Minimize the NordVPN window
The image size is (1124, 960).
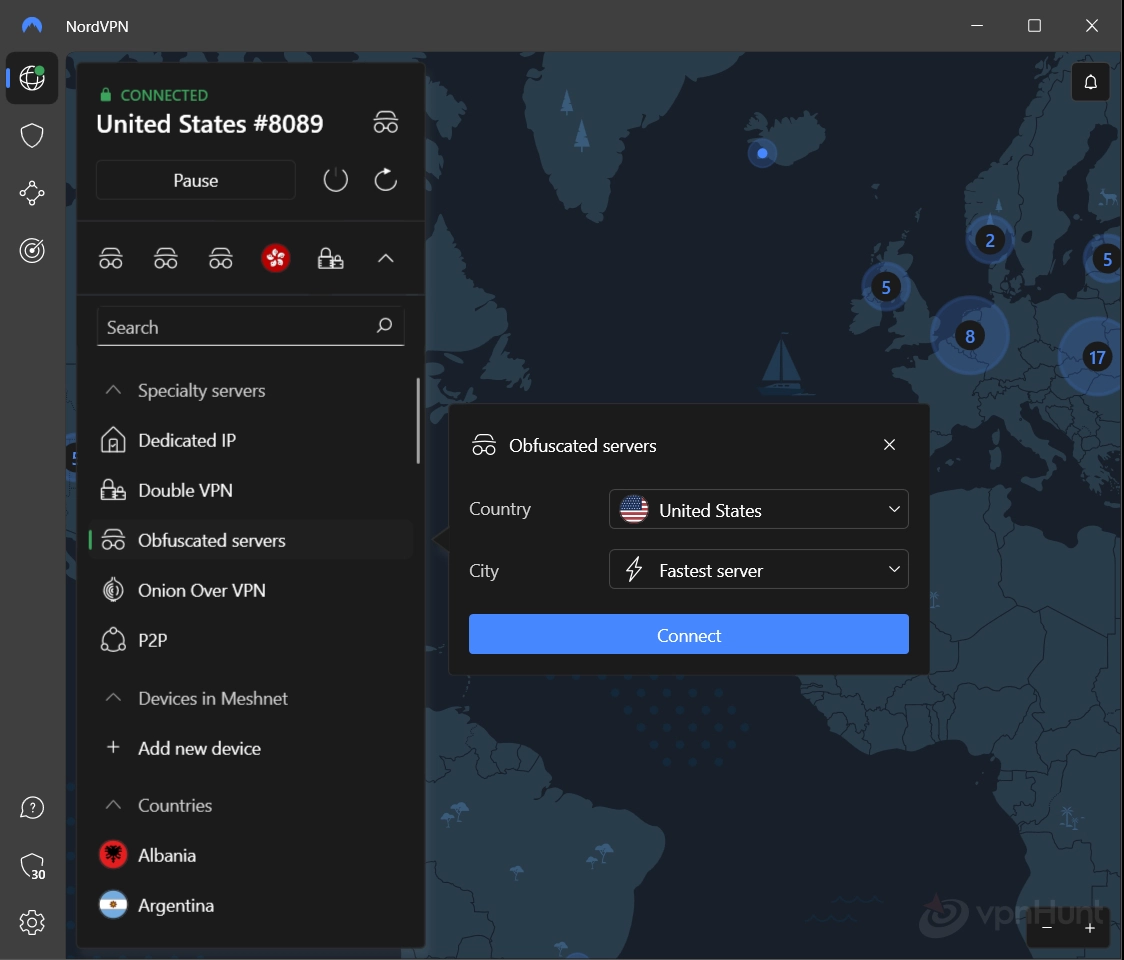(977, 26)
